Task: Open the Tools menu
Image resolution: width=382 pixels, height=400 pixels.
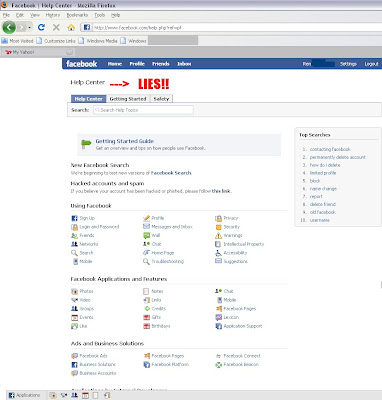Action: [99, 15]
